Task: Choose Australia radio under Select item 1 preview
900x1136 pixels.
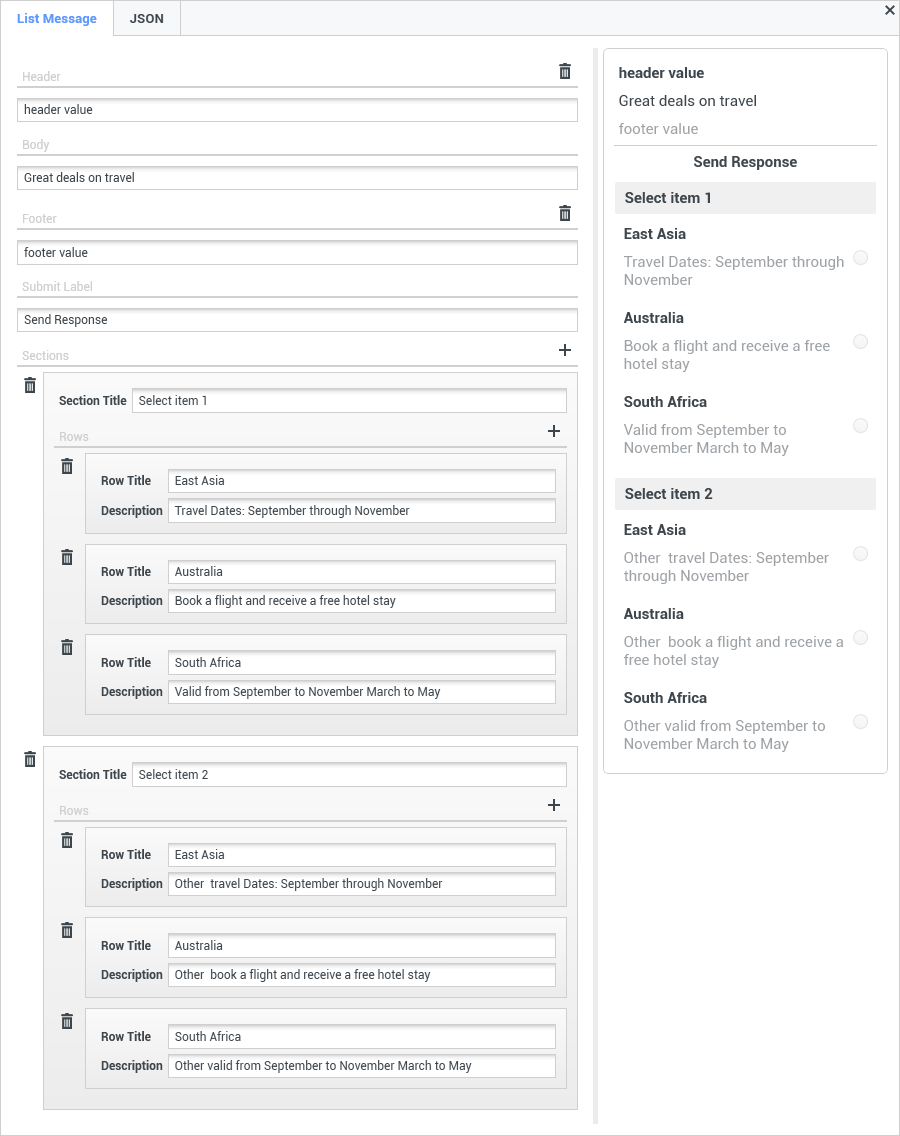Action: pos(860,342)
